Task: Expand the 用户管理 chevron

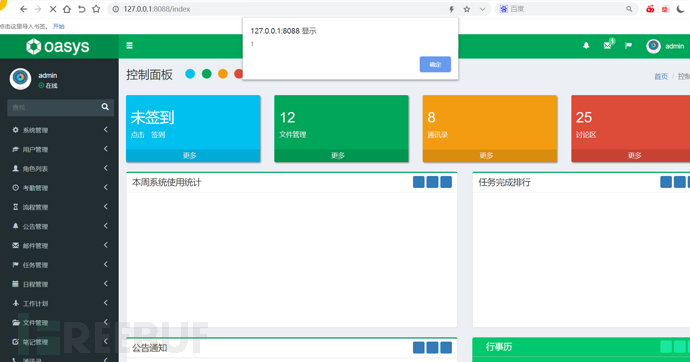Action: click(x=106, y=149)
